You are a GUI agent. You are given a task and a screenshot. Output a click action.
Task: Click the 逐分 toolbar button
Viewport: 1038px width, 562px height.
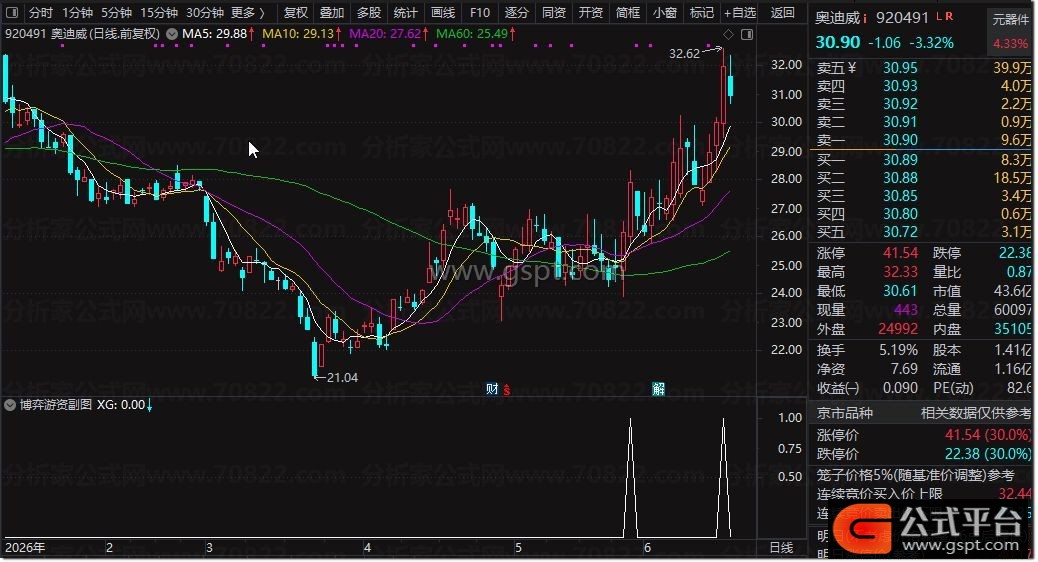click(516, 13)
